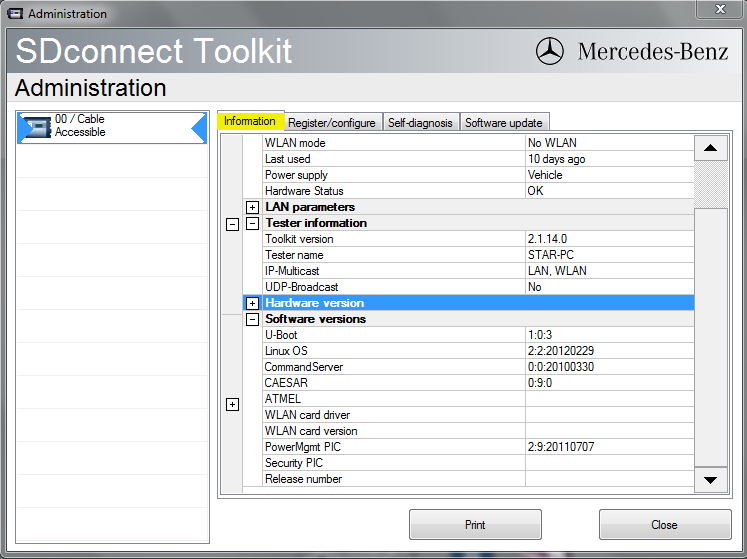This screenshot has height=559, width=747.
Task: Select the PowerMgmt PIC row label
Action: pyautogui.click(x=303, y=447)
